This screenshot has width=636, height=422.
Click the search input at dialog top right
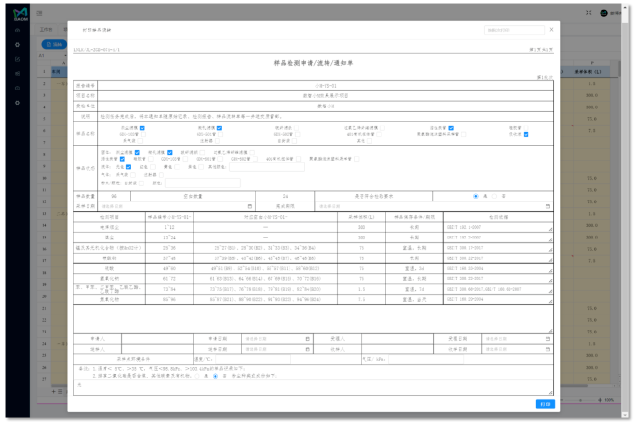coord(511,30)
